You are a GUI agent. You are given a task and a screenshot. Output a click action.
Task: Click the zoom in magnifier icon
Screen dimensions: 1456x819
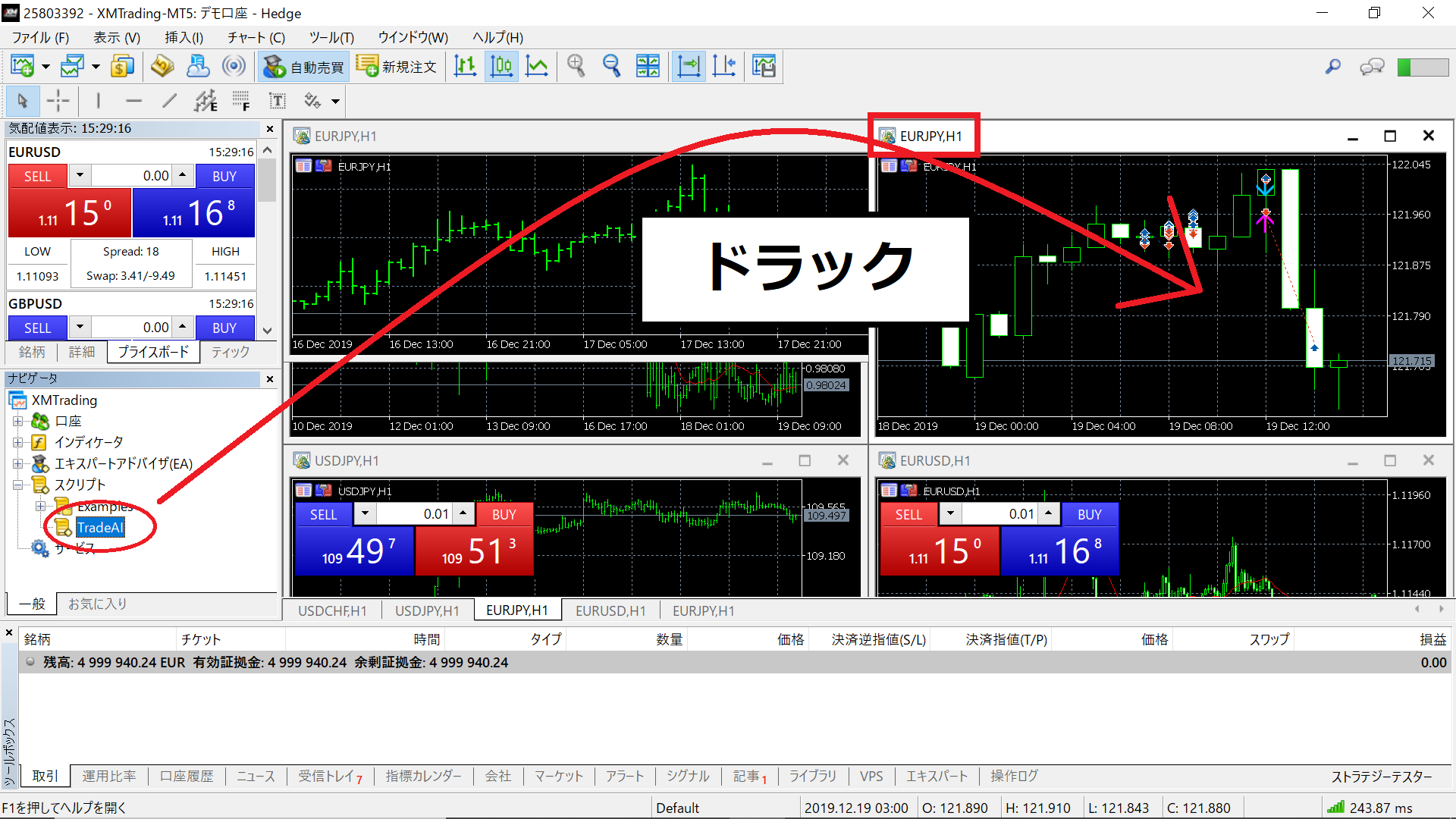(576, 67)
